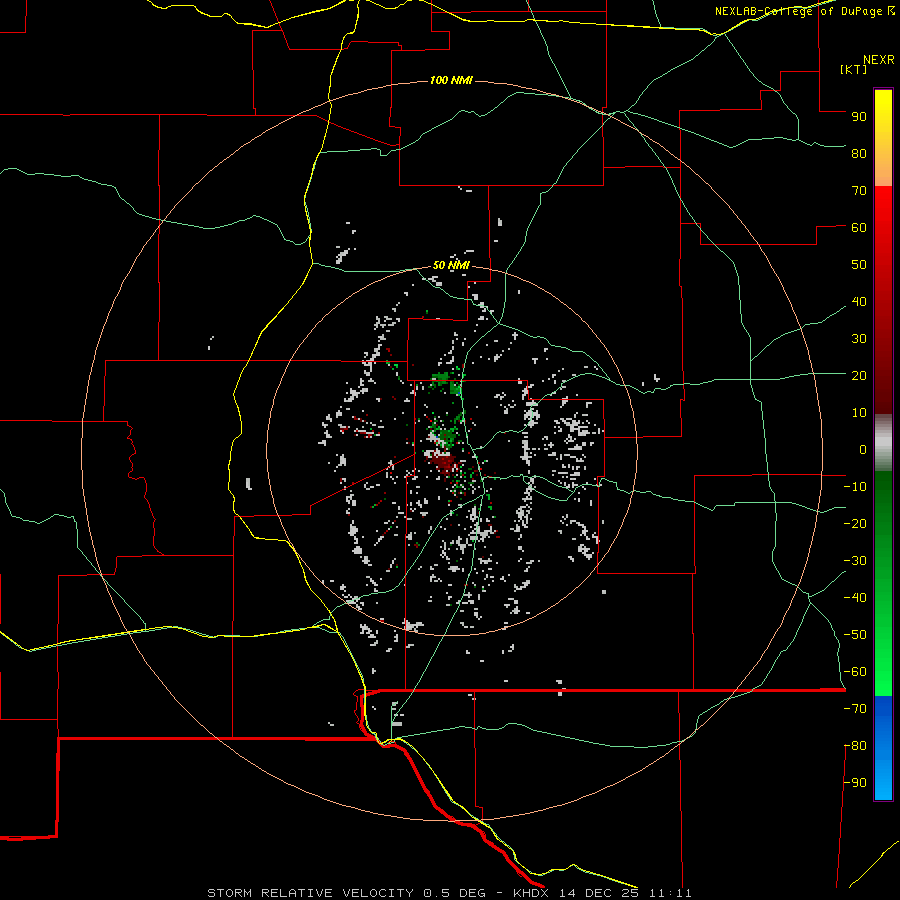The width and height of the screenshot is (900, 900).
Task: Click the "-50" legend value
Action: pyautogui.click(x=855, y=635)
